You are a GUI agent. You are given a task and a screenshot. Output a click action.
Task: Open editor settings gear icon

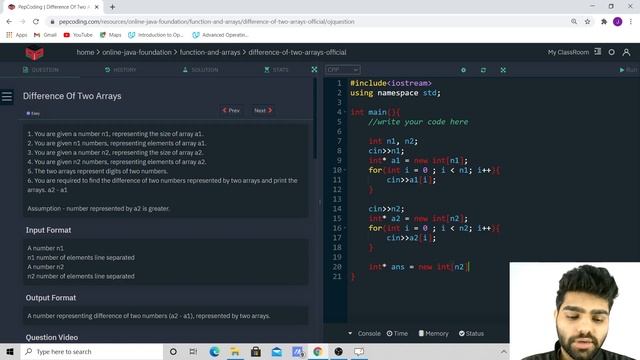pyautogui.click(x=463, y=70)
